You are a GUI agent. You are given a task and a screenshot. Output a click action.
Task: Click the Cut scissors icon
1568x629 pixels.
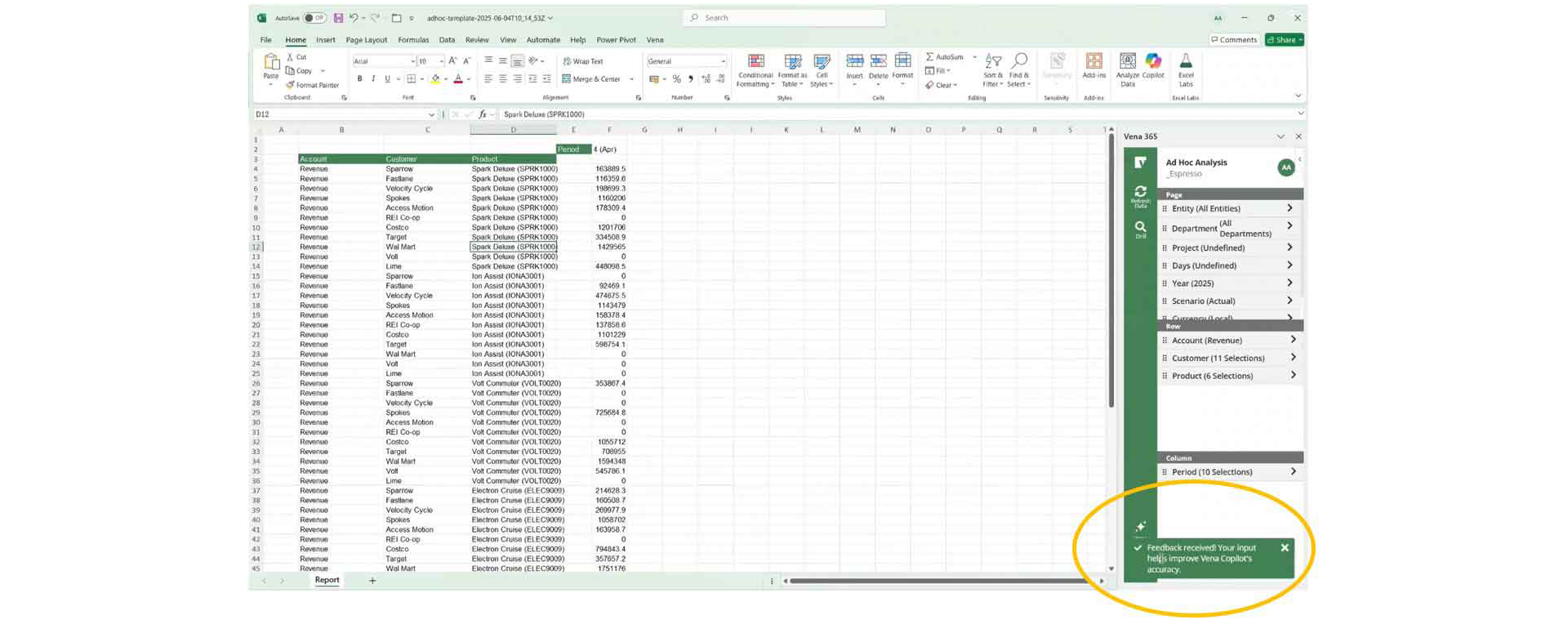[290, 57]
